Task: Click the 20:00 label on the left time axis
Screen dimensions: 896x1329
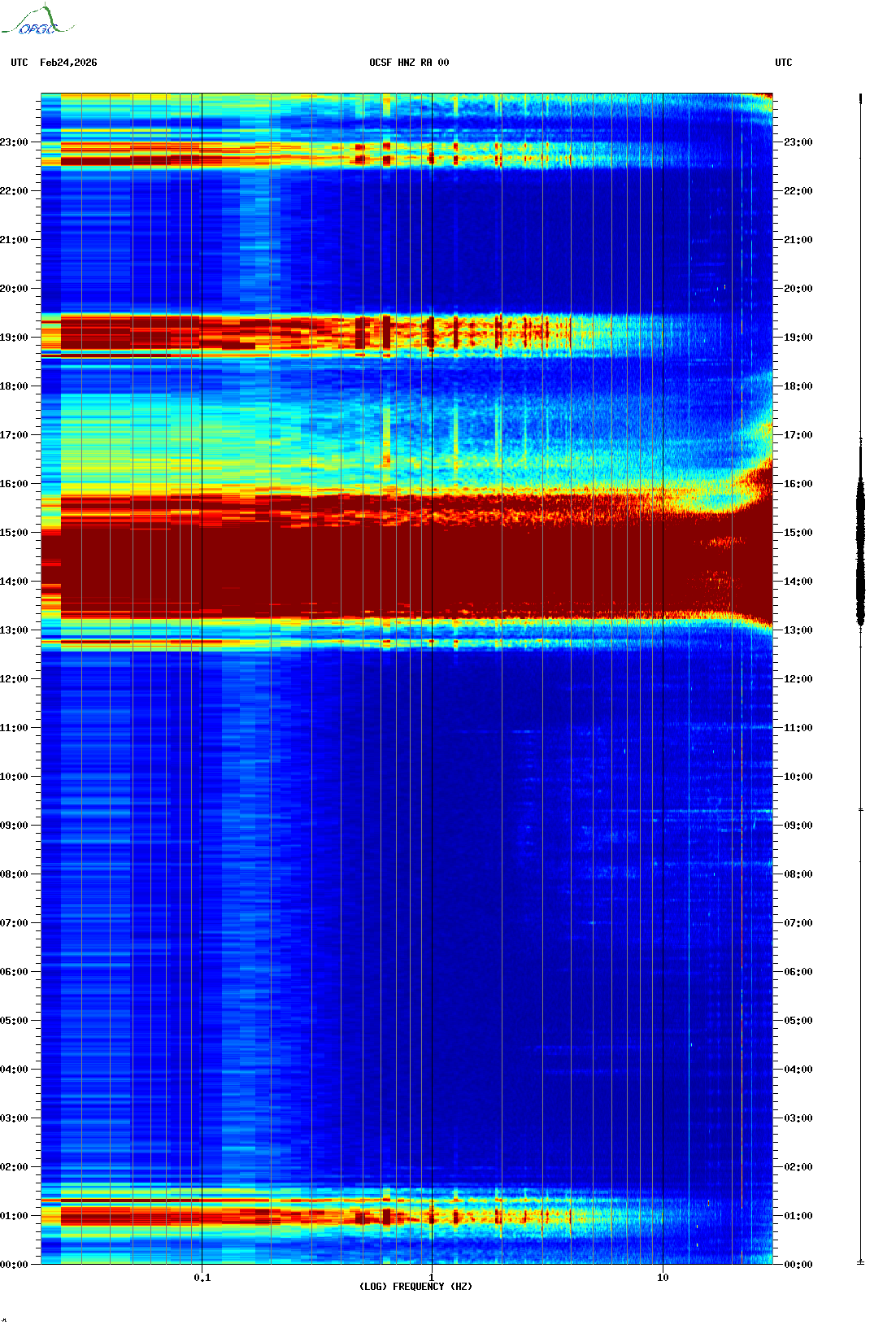Action: pos(14,289)
